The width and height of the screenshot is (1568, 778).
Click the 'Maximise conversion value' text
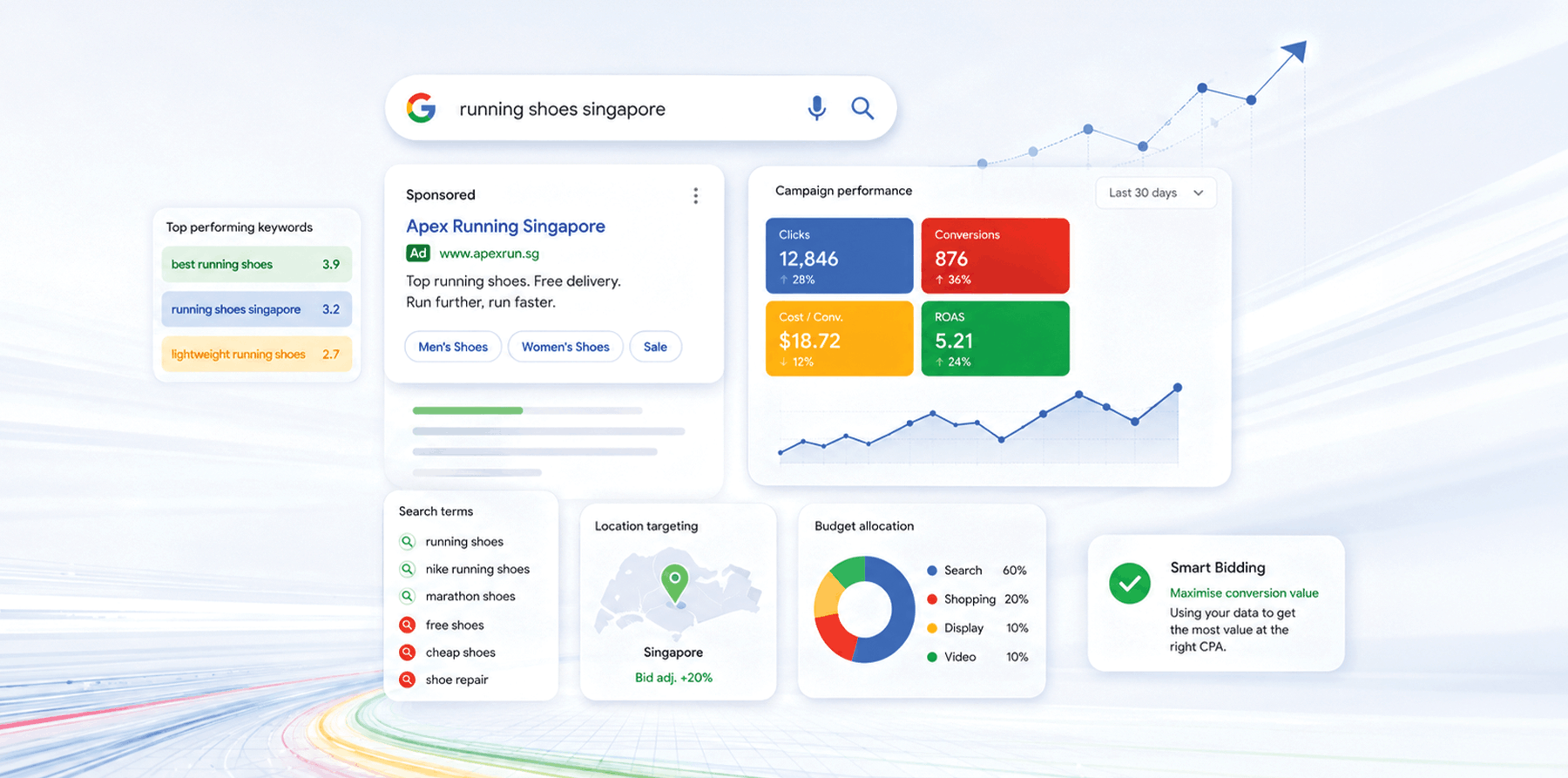pos(1244,592)
